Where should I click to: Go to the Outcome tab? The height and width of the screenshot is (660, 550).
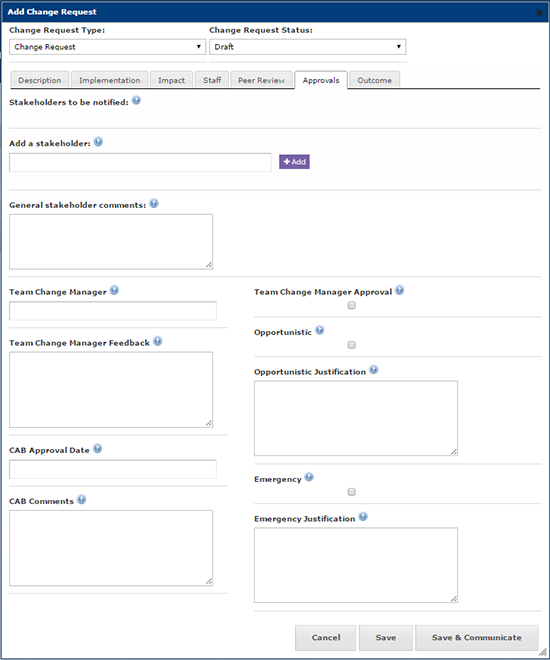(x=375, y=80)
